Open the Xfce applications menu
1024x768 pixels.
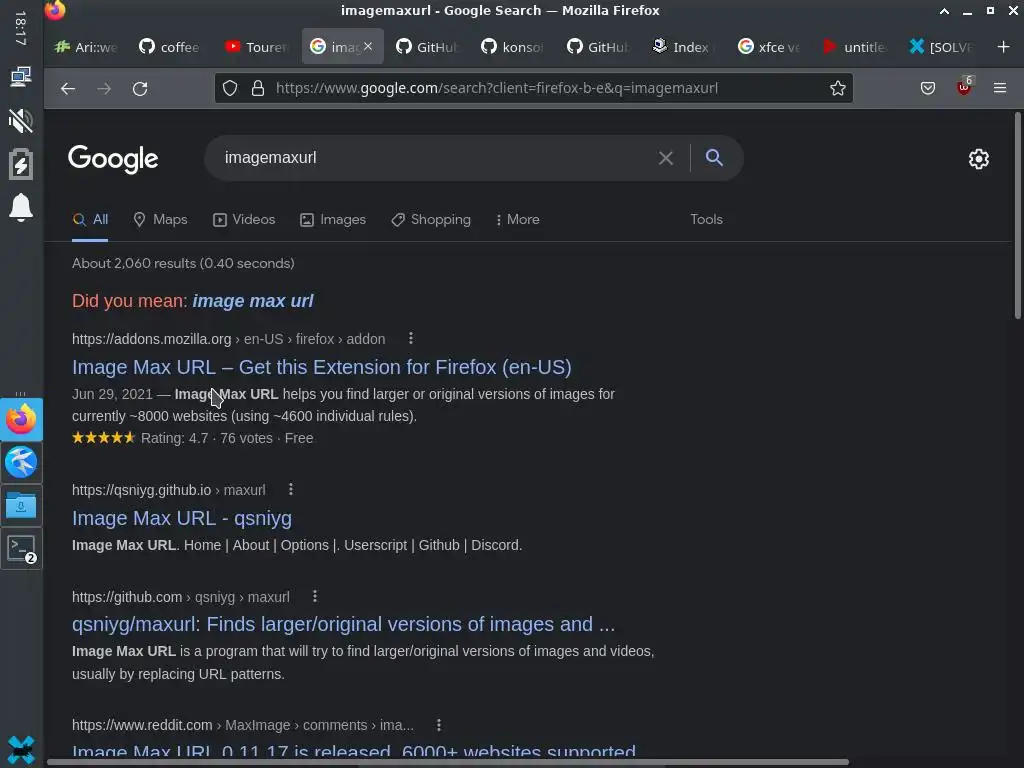[21, 750]
